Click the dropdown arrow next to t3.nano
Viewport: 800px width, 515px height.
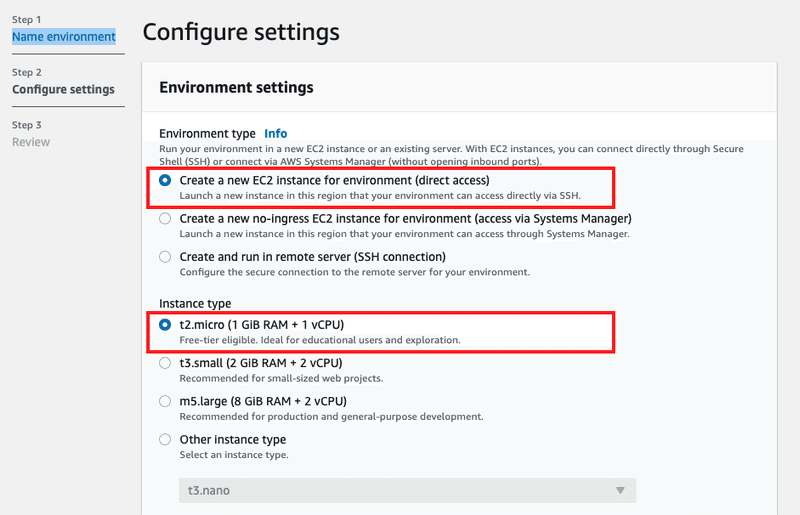[620, 490]
